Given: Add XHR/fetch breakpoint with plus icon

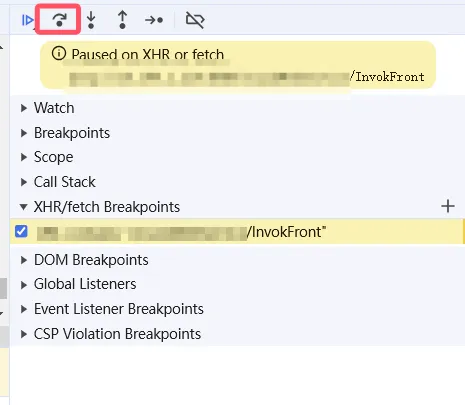Looking at the screenshot, I should (x=448, y=206).
